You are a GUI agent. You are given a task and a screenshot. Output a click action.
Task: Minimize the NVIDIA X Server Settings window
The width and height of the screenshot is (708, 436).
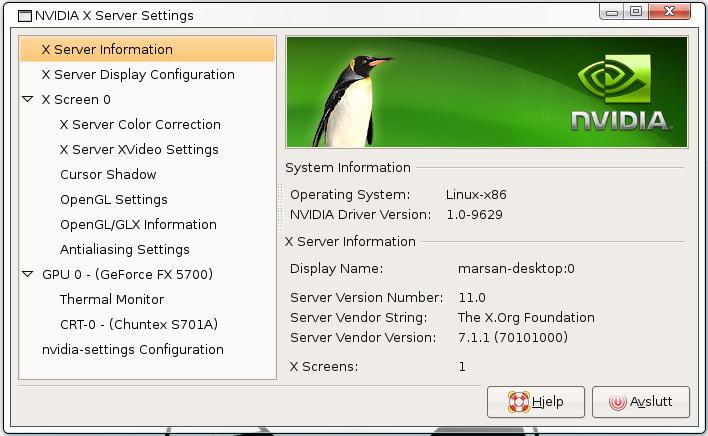(x=612, y=12)
